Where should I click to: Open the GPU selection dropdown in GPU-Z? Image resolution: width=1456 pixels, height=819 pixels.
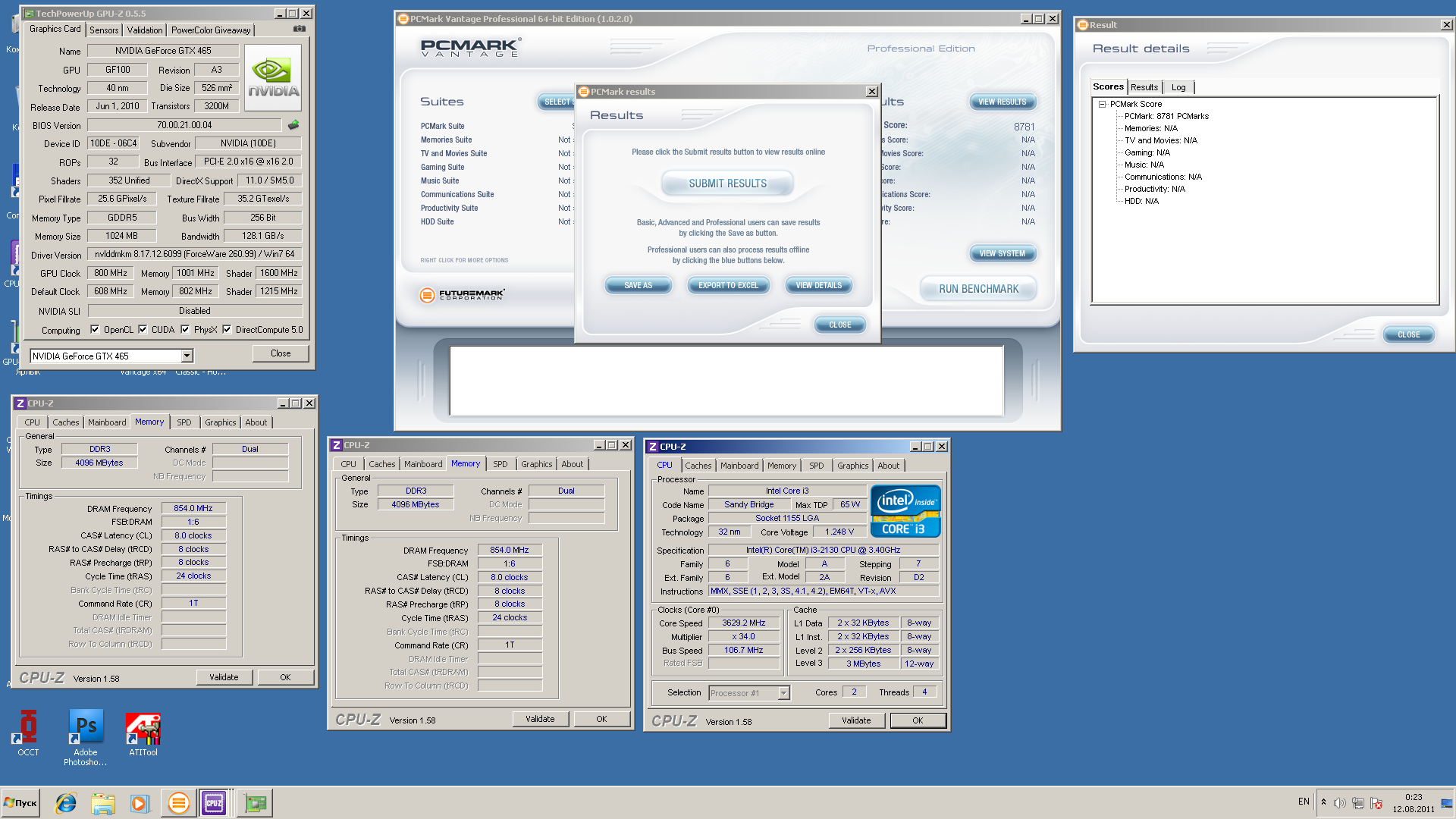tap(187, 356)
